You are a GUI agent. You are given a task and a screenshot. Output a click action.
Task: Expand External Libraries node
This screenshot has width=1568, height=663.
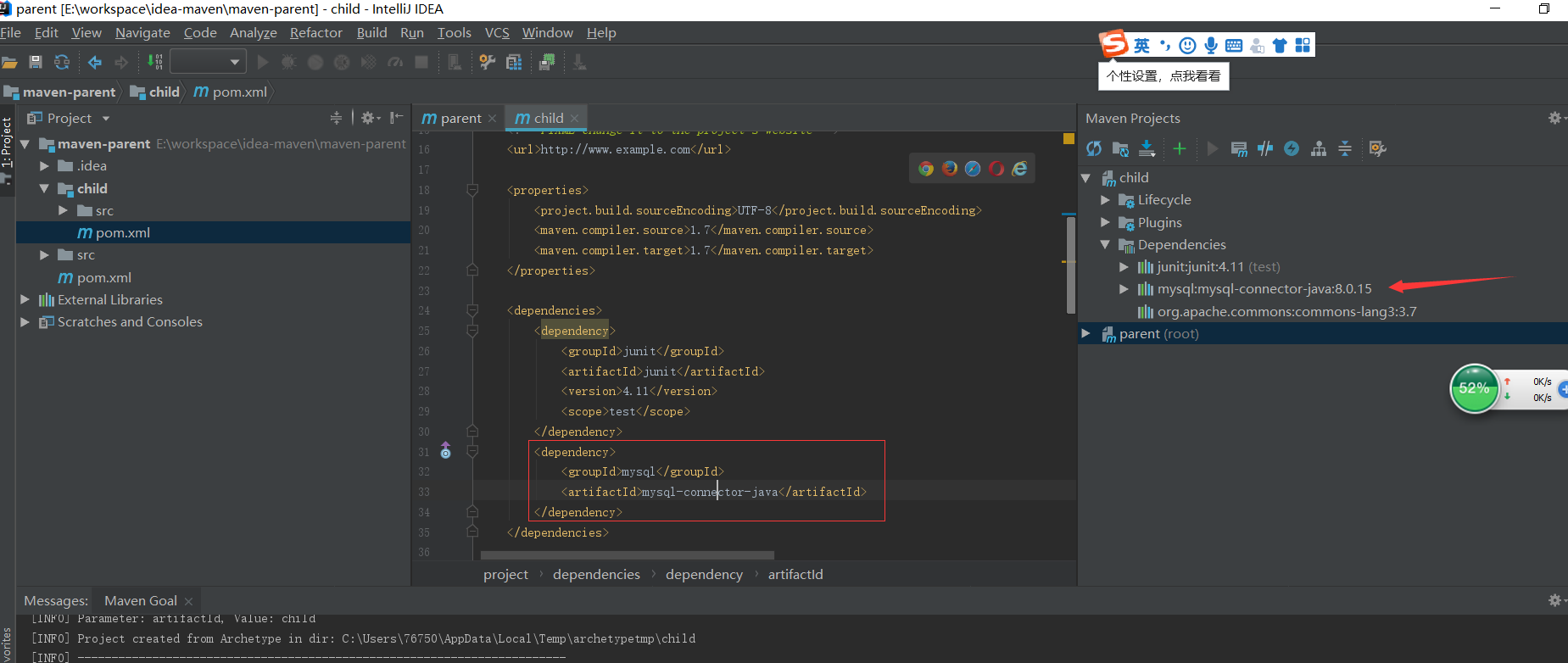(25, 299)
